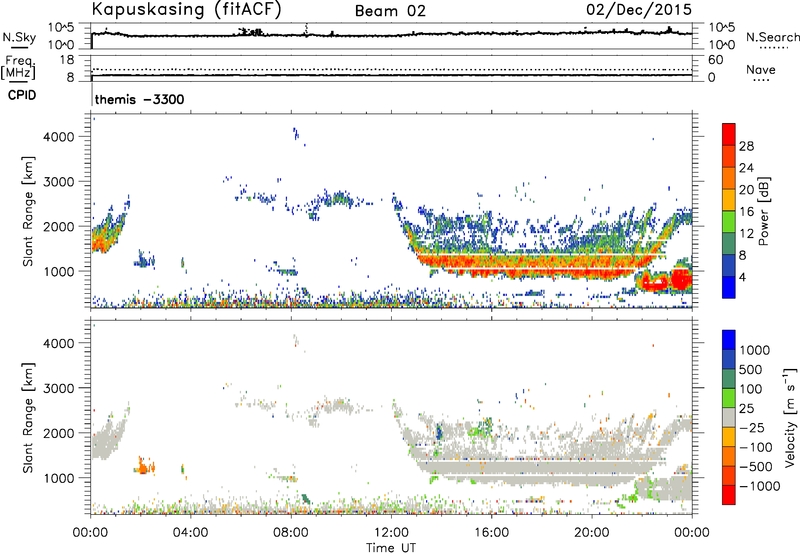Click the 'Beam 02' label
Viewport: 800px width, 554px height.
coord(390,11)
